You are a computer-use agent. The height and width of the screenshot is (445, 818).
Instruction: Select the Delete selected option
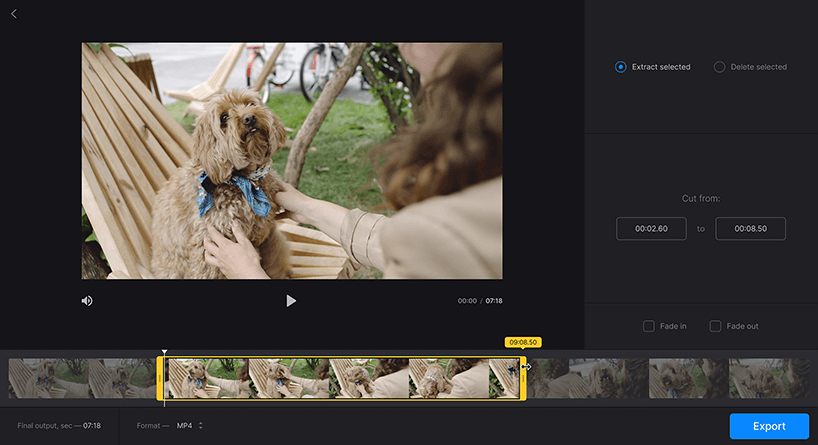pos(719,67)
